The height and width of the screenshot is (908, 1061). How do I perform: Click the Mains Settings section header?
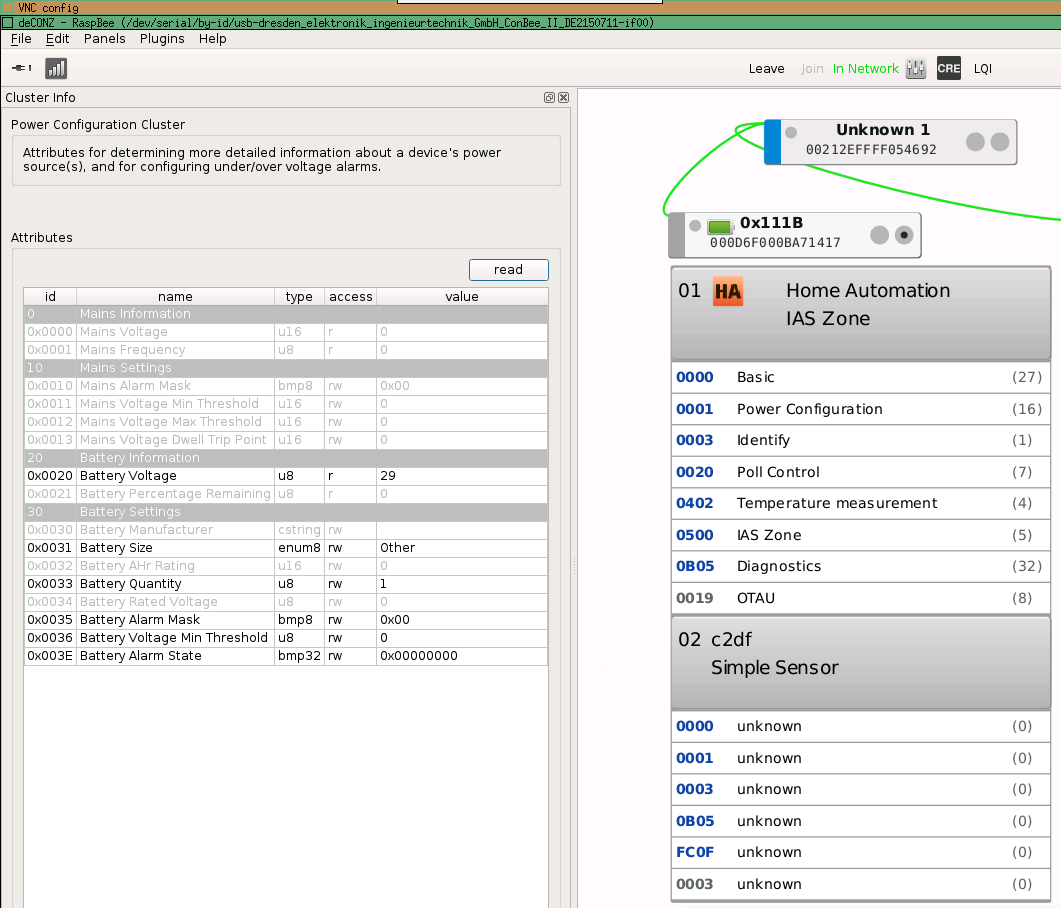(286, 367)
